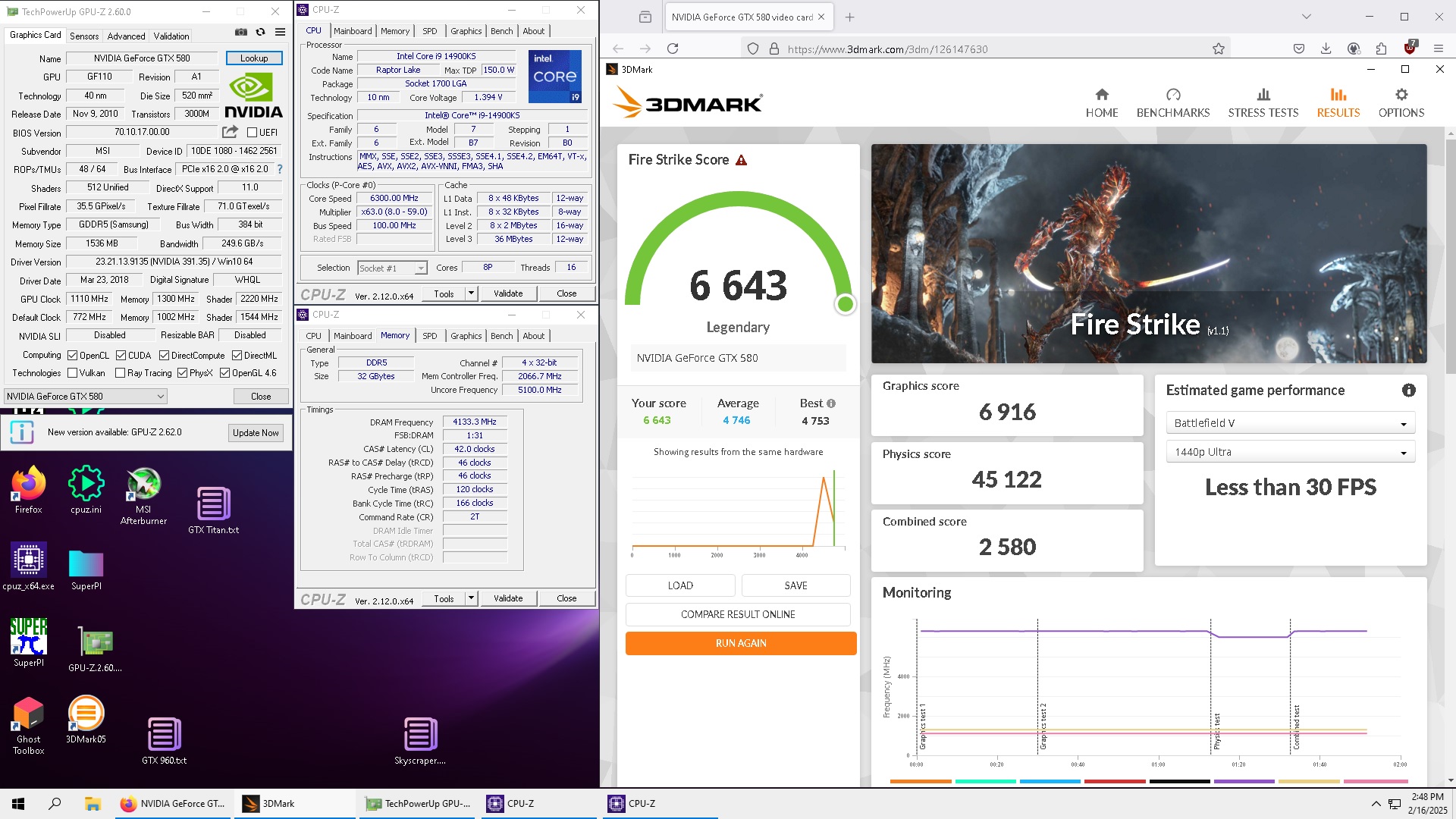Viewport: 1456px width, 819px height.
Task: Open Windows Start menu
Action: tap(18, 804)
